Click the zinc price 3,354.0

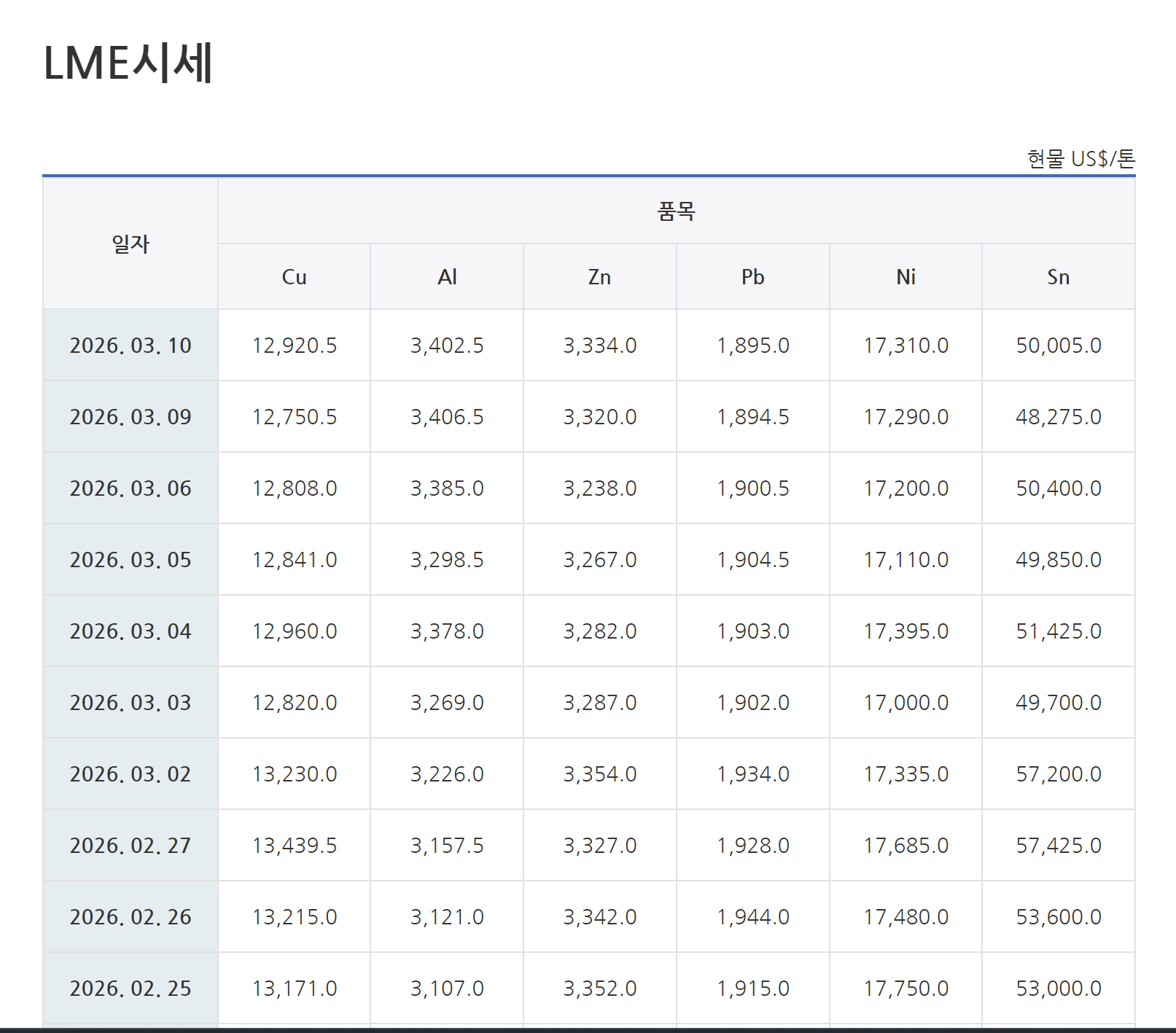[599, 774]
